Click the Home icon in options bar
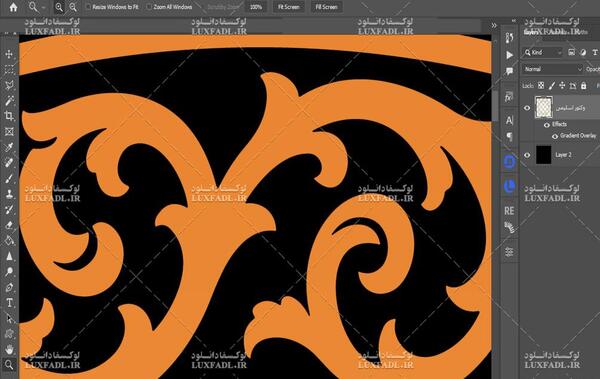Image resolution: width=600 pixels, height=379 pixels. pos(13,7)
